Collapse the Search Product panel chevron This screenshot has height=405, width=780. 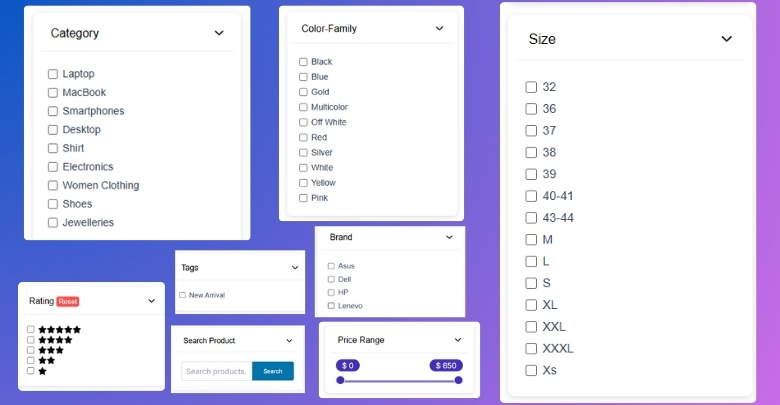[290, 341]
